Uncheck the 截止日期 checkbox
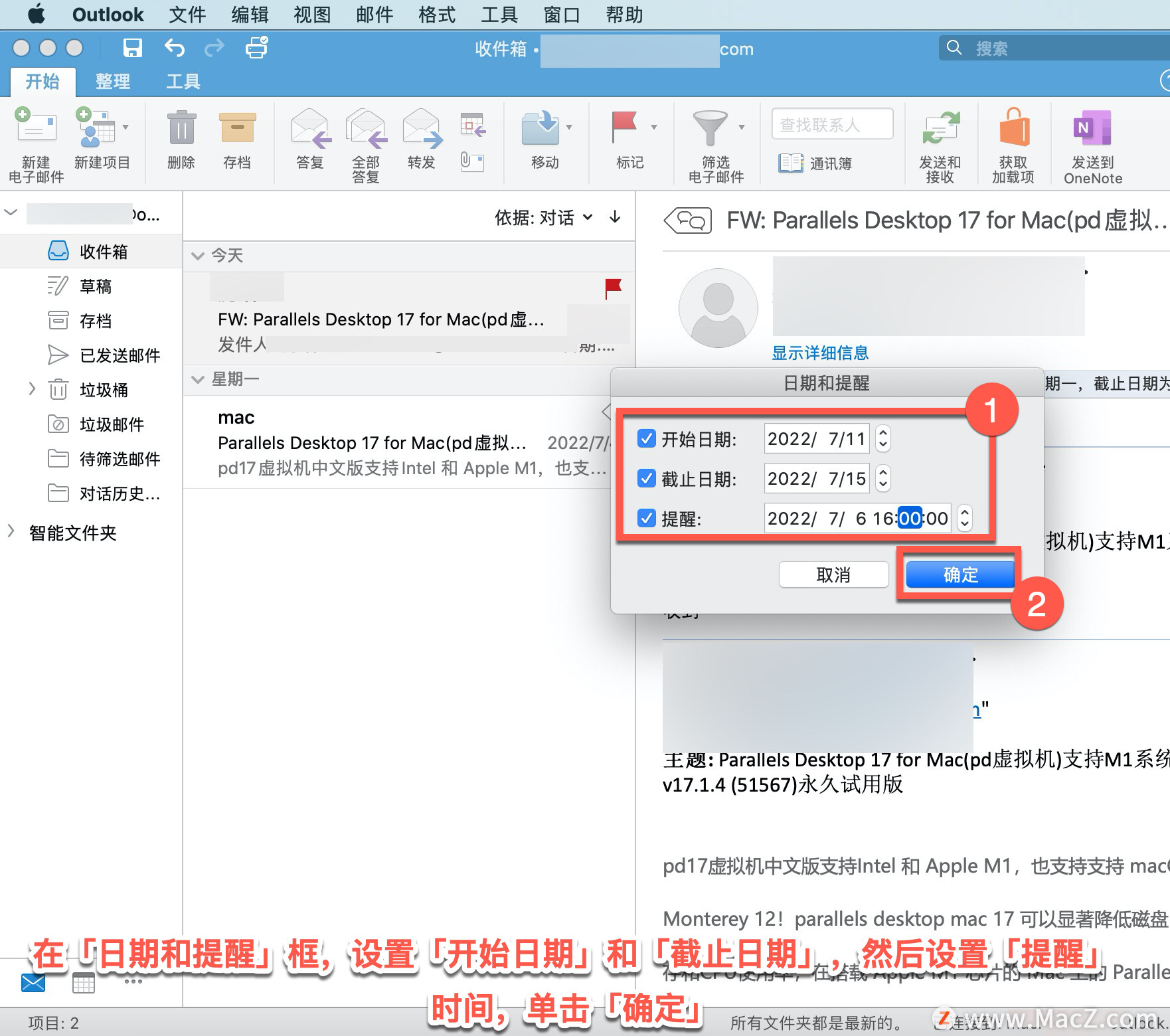 coord(646,478)
